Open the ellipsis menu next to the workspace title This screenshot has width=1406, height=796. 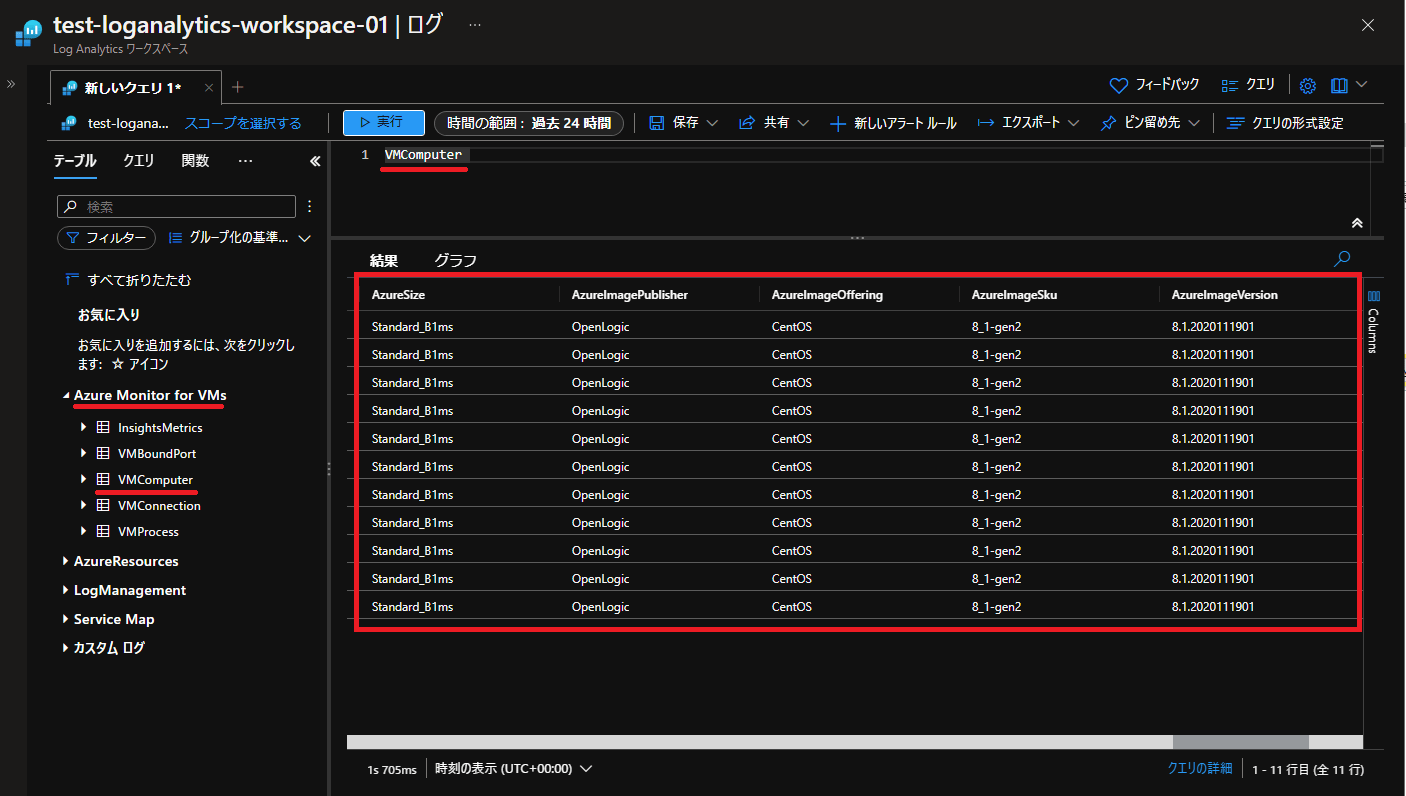(x=475, y=24)
